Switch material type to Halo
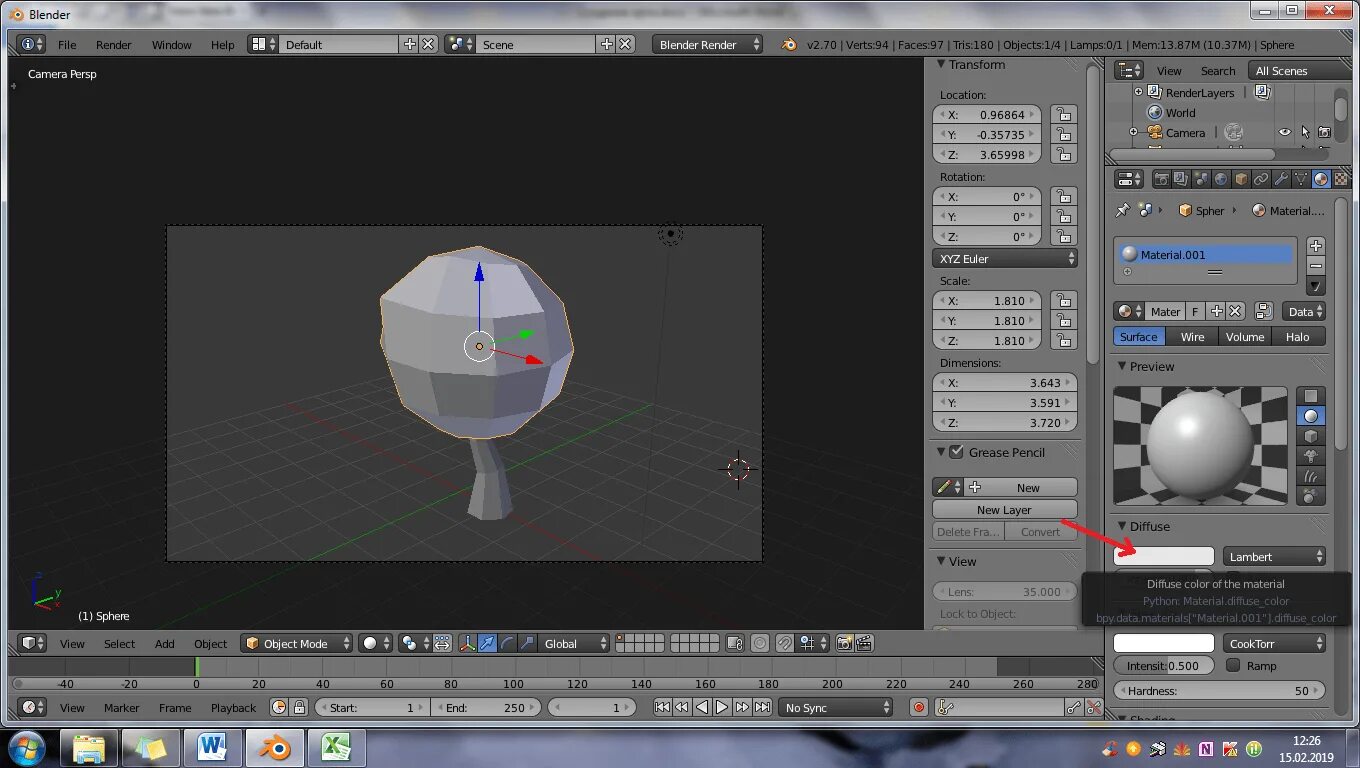The image size is (1360, 768). [x=1298, y=337]
